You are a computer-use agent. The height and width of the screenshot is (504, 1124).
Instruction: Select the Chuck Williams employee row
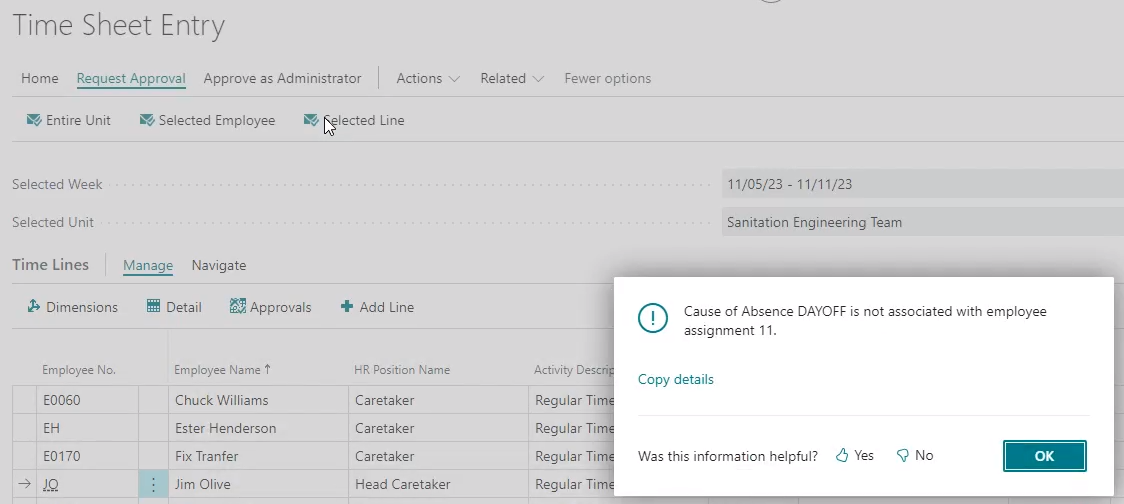click(221, 400)
